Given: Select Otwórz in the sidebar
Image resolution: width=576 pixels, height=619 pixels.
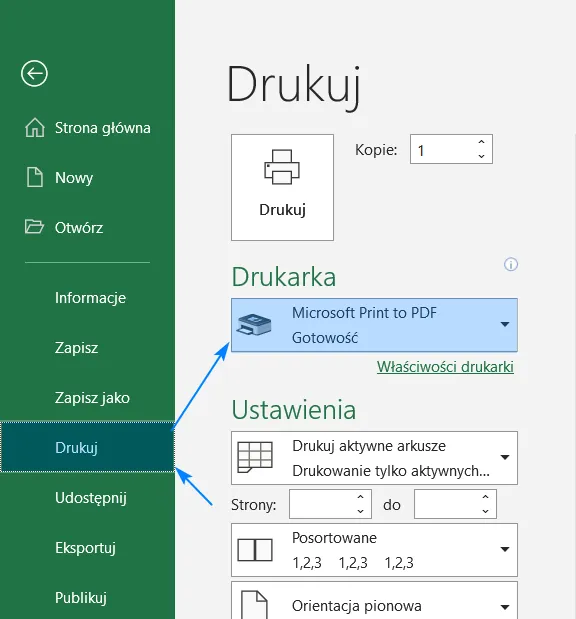Looking at the screenshot, I should coord(87,227).
